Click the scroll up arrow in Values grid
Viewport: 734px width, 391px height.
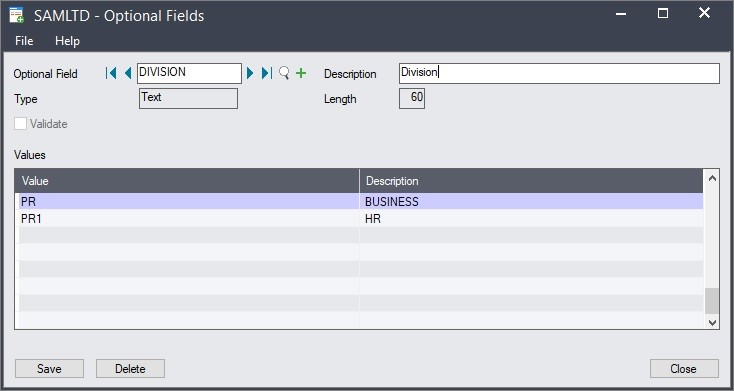(712, 178)
